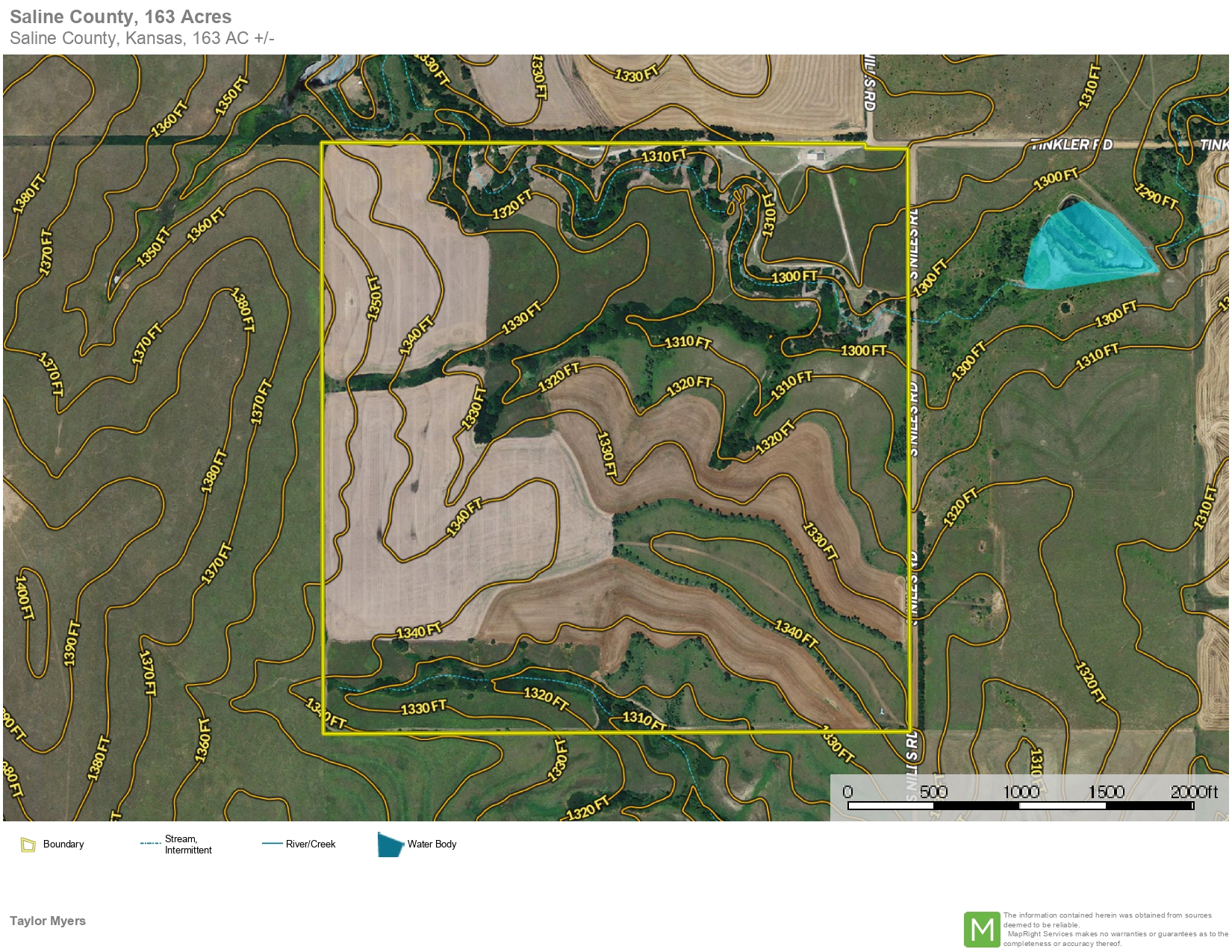This screenshot has width=1232, height=952.
Task: Click the green MapRight logo
Action: 981,930
